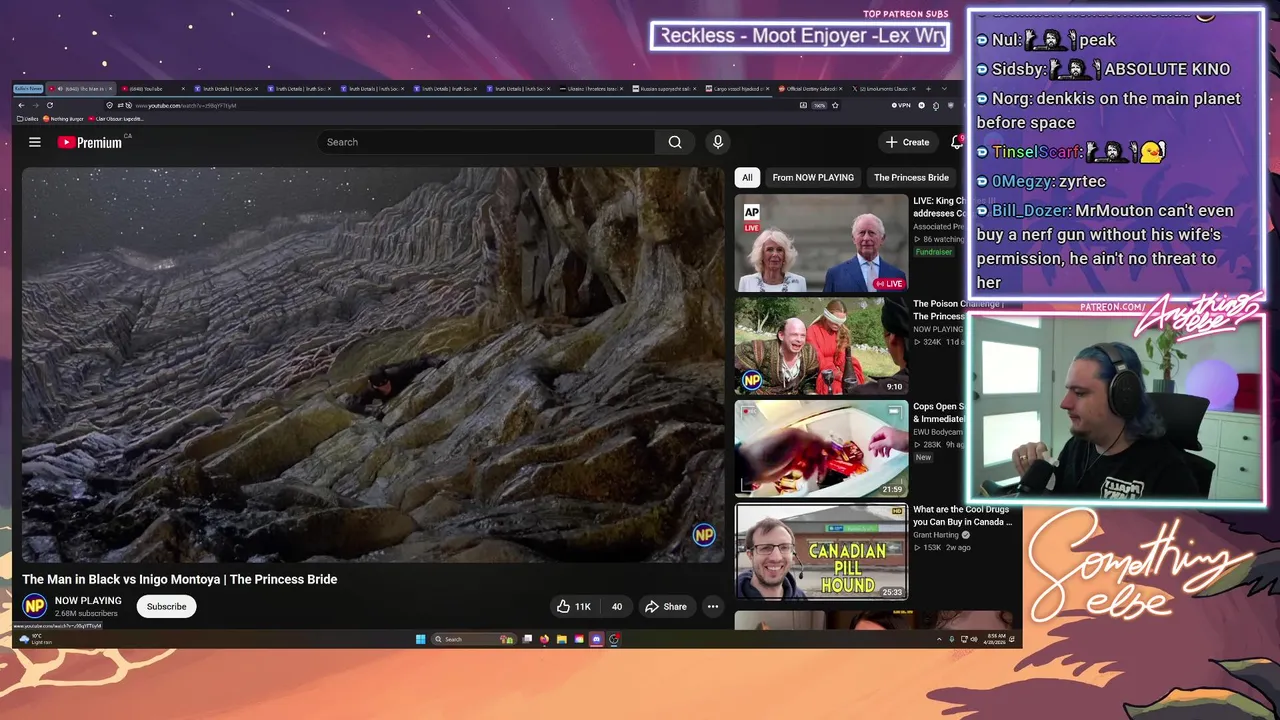Screen dimensions: 1280x720
Task: Open the Cool Drugs in Canada video title
Action: coord(962,515)
